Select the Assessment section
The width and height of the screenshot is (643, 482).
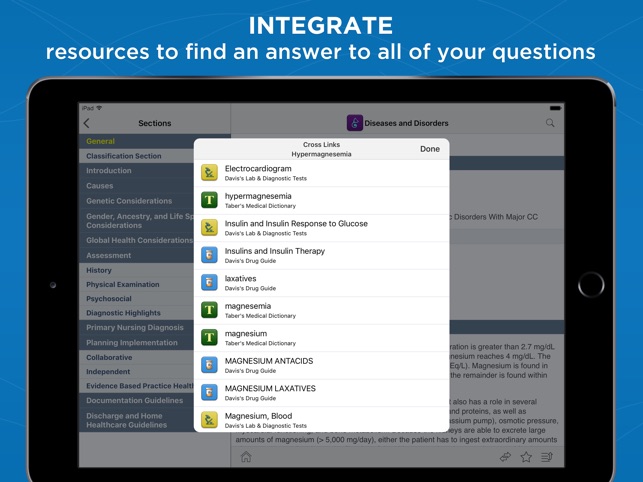pyautogui.click(x=137, y=256)
